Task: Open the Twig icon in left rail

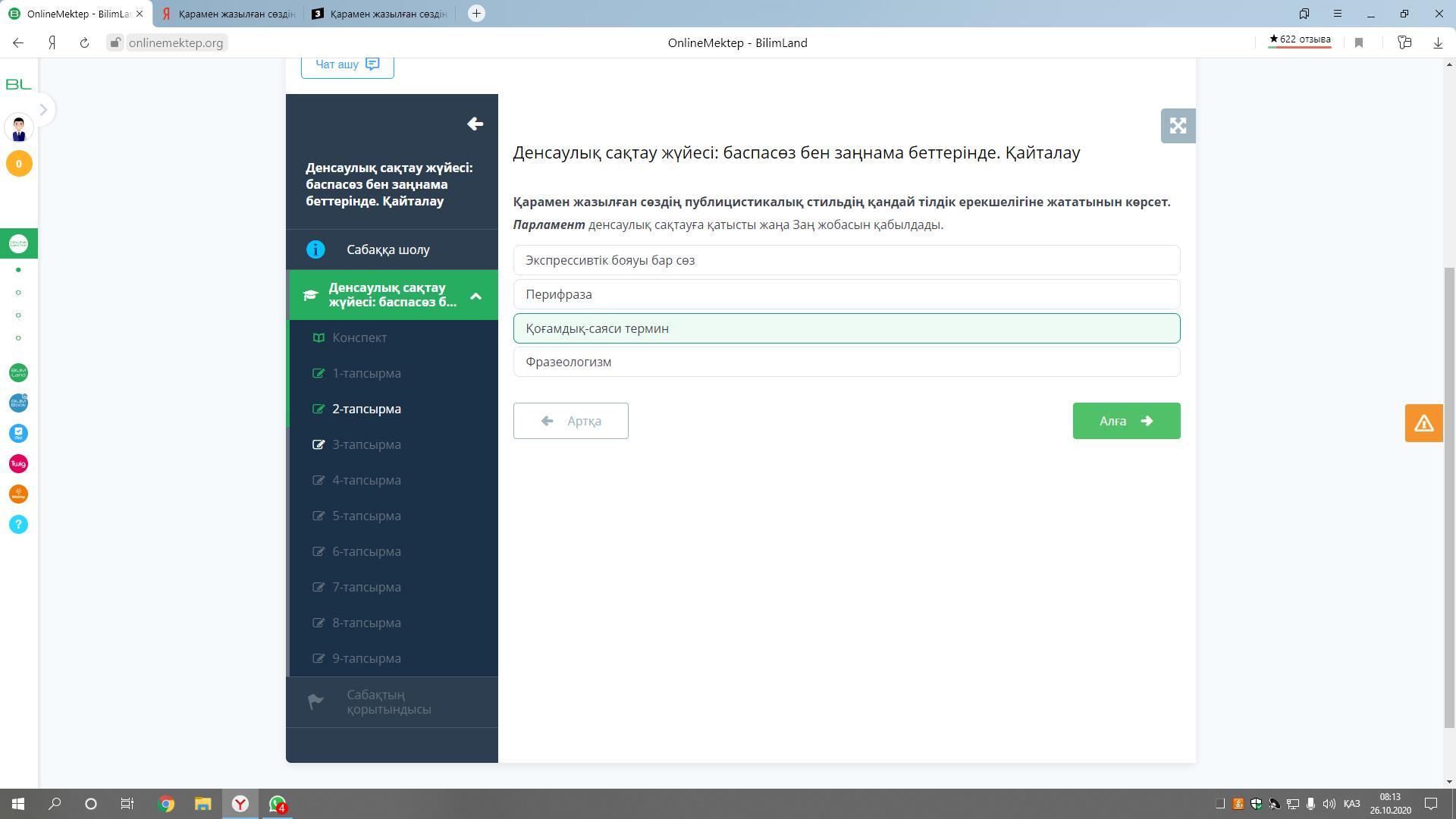Action: pyautogui.click(x=18, y=463)
